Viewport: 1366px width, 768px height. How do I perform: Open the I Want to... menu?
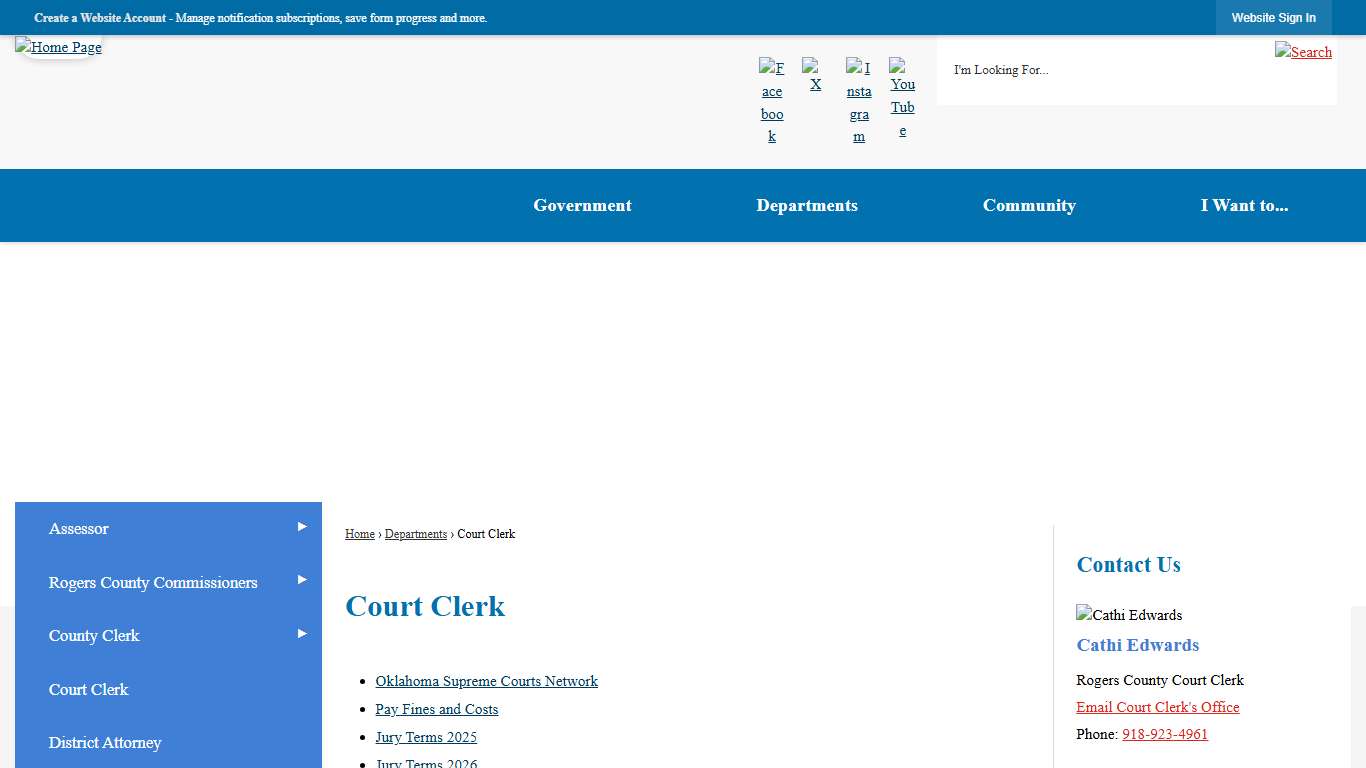(x=1245, y=205)
